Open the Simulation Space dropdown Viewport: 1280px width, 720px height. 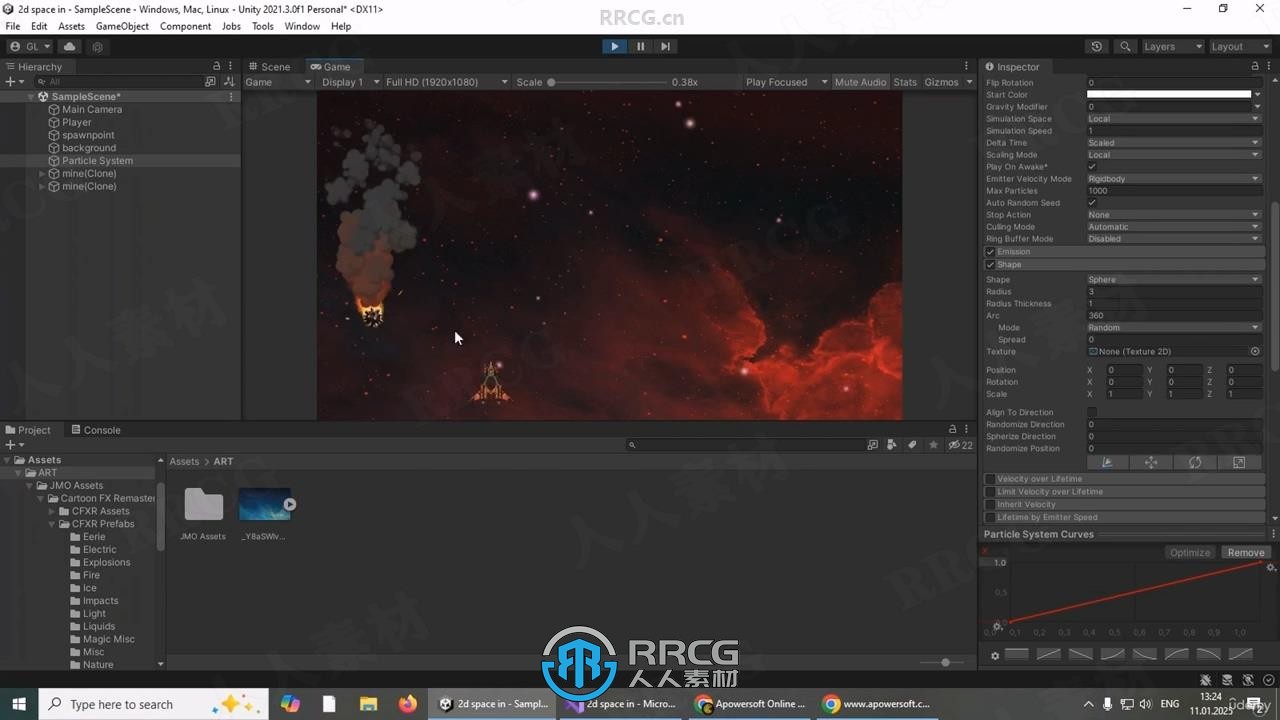(x=1174, y=119)
